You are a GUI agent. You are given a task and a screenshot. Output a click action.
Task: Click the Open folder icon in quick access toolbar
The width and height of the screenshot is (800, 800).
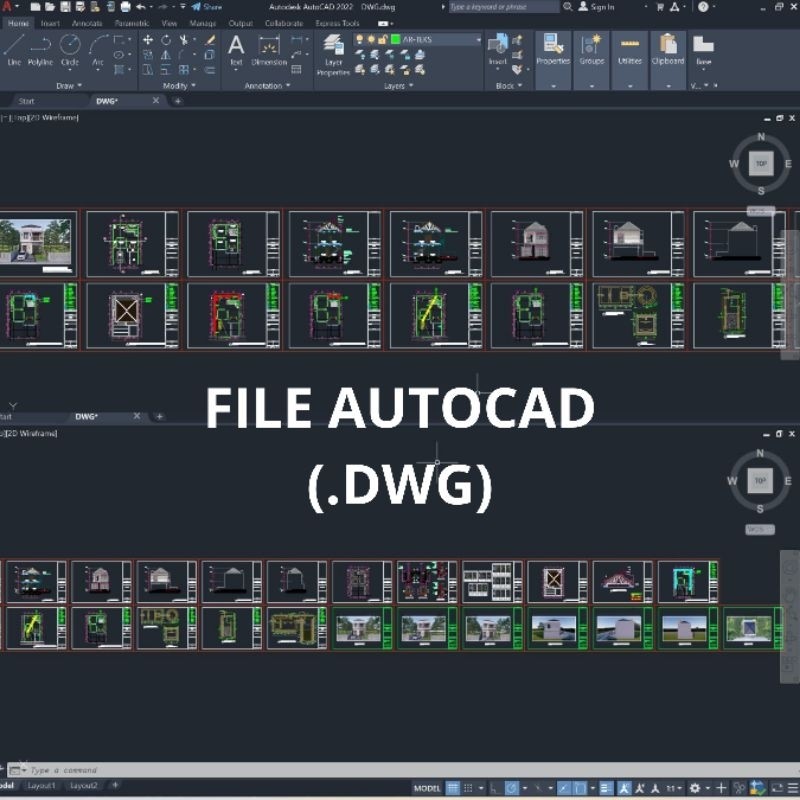50,7
